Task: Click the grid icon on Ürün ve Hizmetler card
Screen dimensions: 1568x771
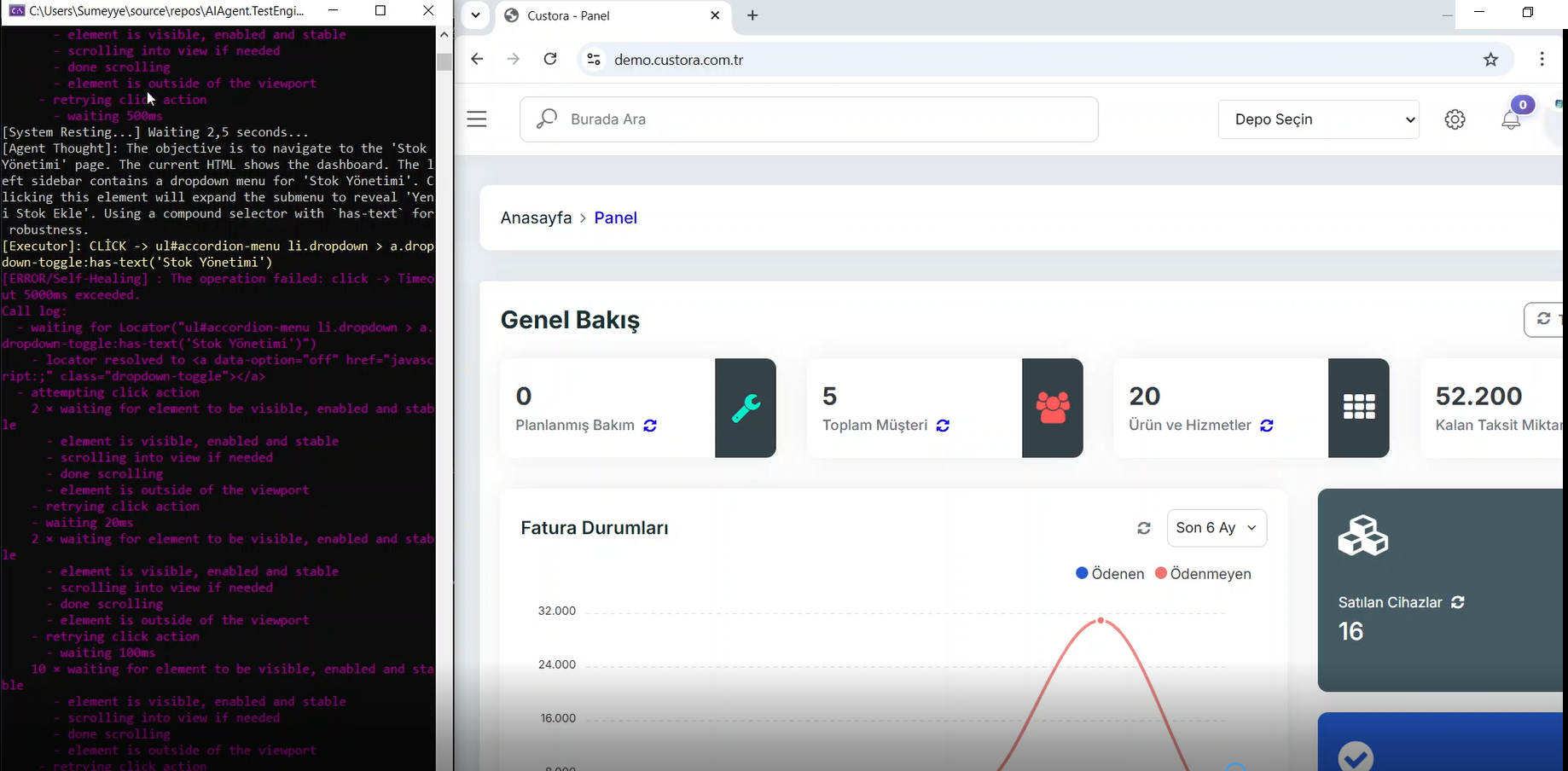Action: pos(1359,408)
